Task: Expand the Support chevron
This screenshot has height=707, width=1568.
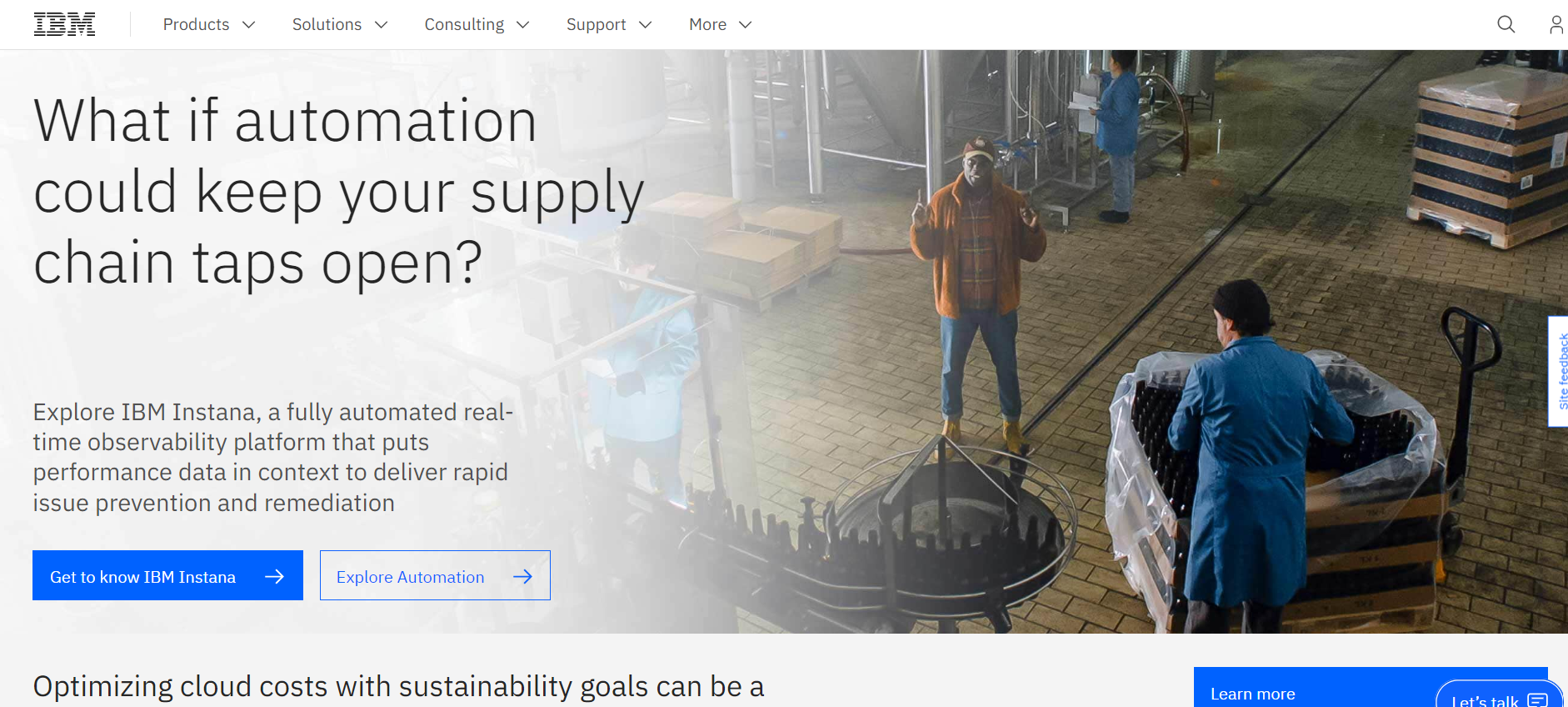Action: [x=645, y=25]
